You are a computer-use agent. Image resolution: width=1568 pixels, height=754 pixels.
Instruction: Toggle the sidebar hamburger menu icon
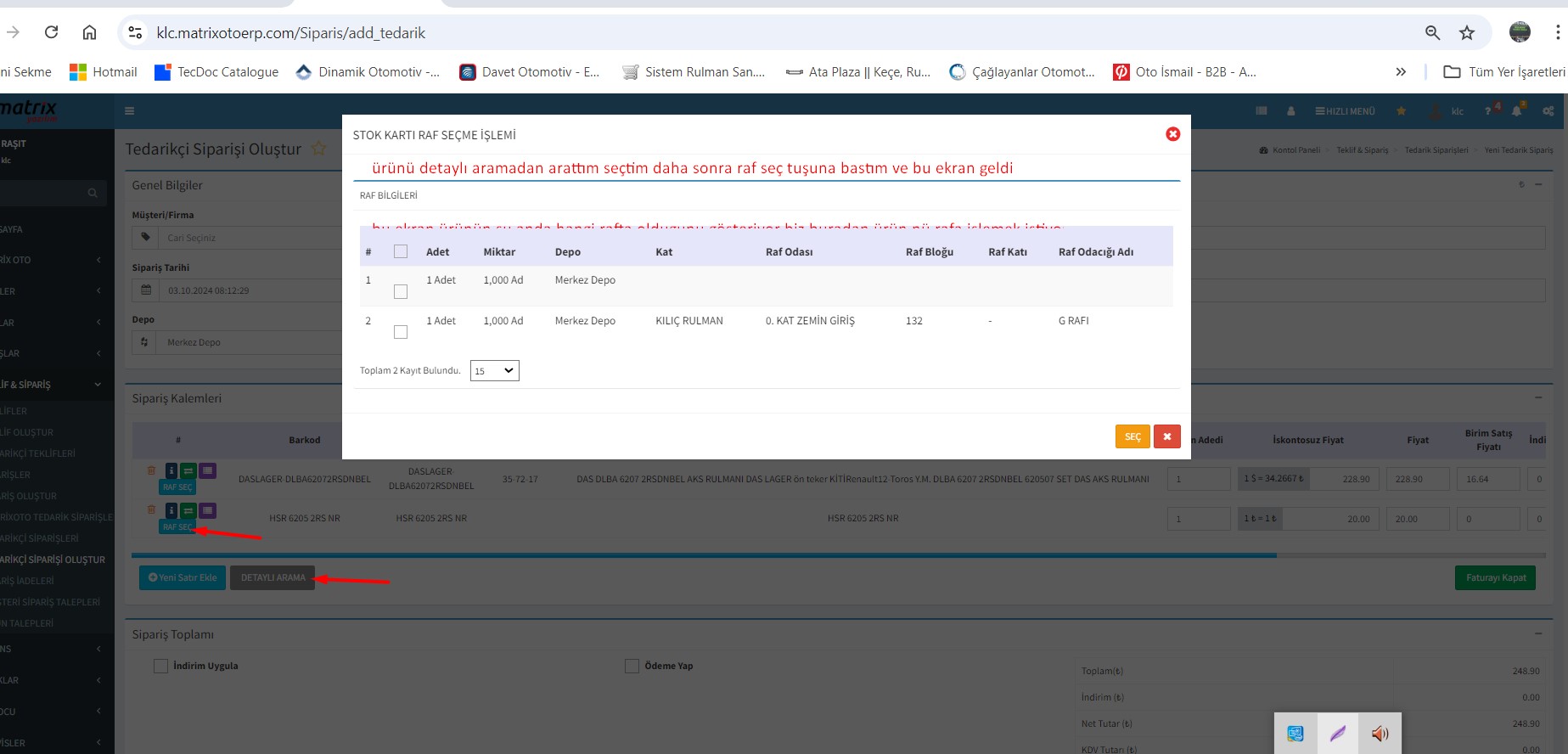[130, 111]
